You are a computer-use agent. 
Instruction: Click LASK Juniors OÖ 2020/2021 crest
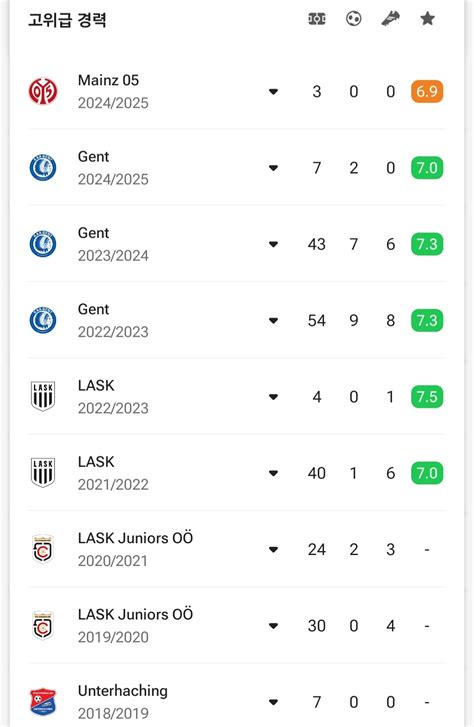(x=43, y=549)
